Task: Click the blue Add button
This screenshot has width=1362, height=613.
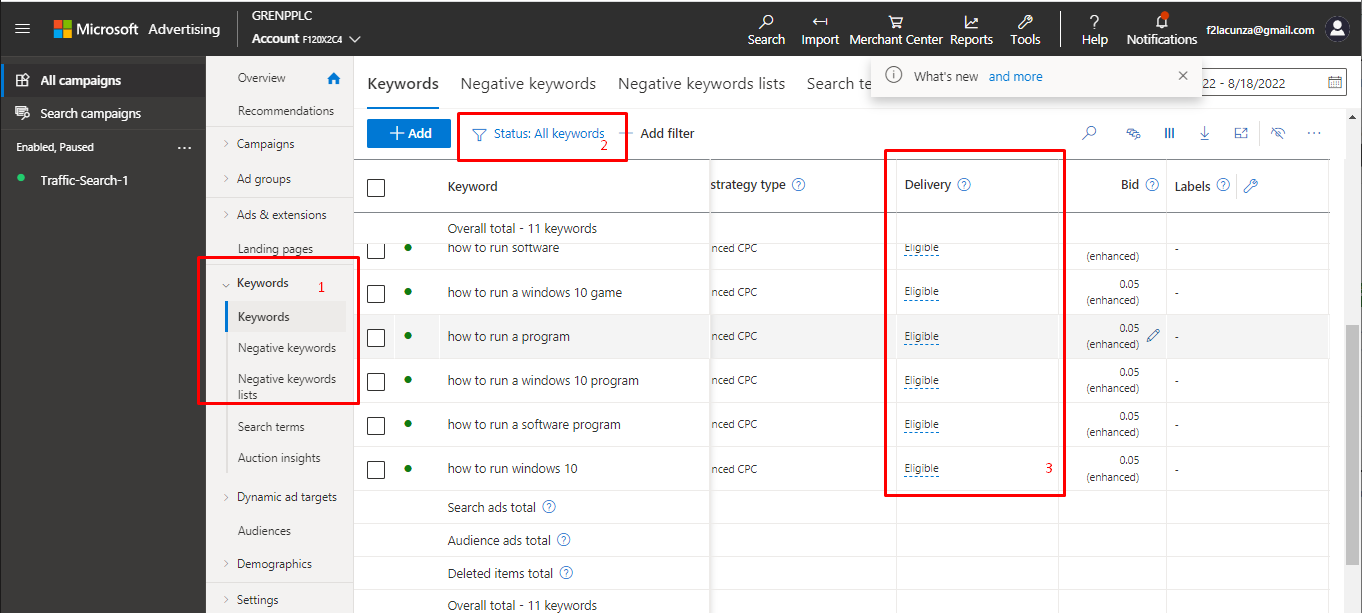Action: (408, 133)
